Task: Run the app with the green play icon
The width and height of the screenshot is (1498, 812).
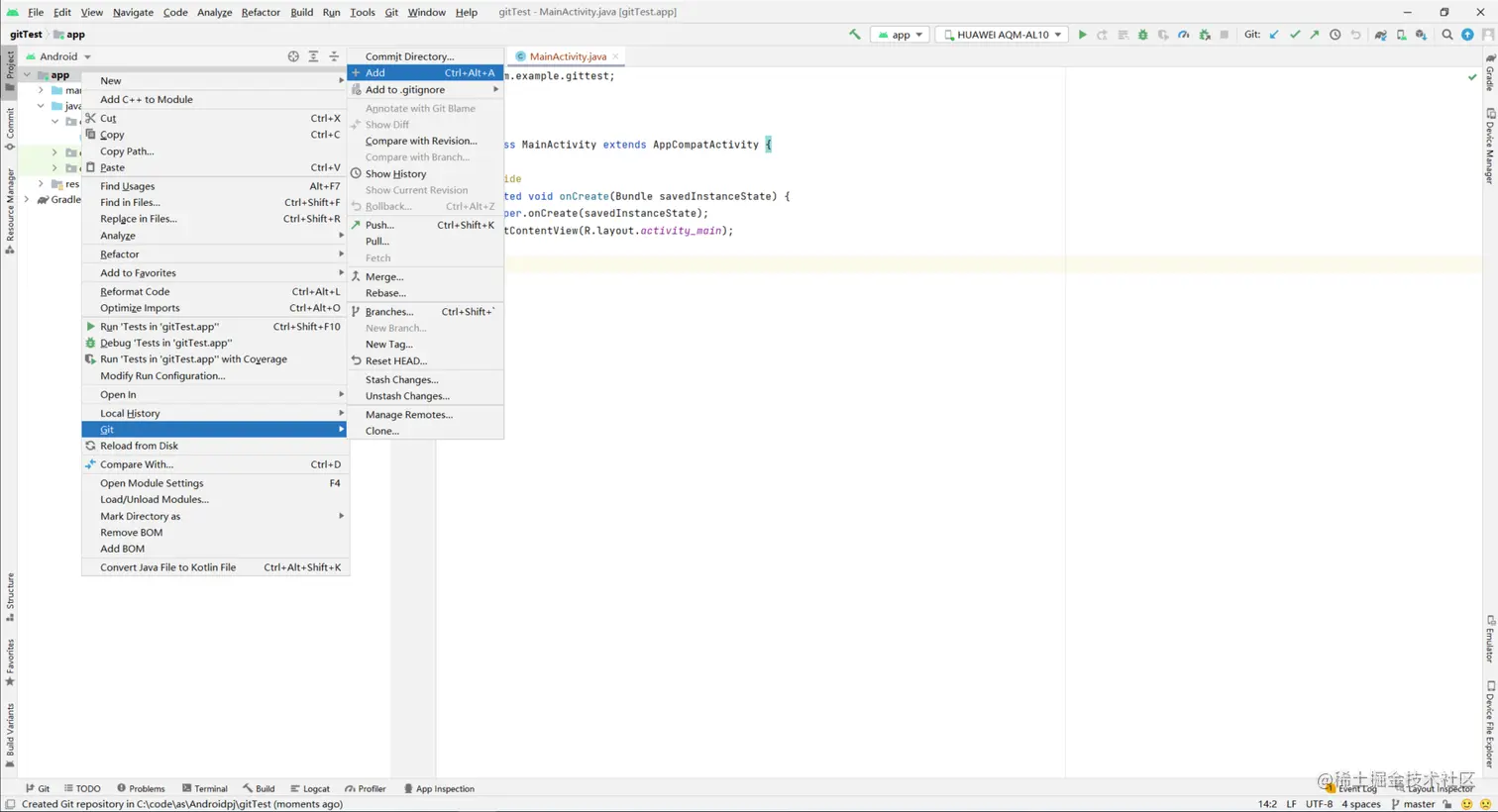Action: 1082,35
